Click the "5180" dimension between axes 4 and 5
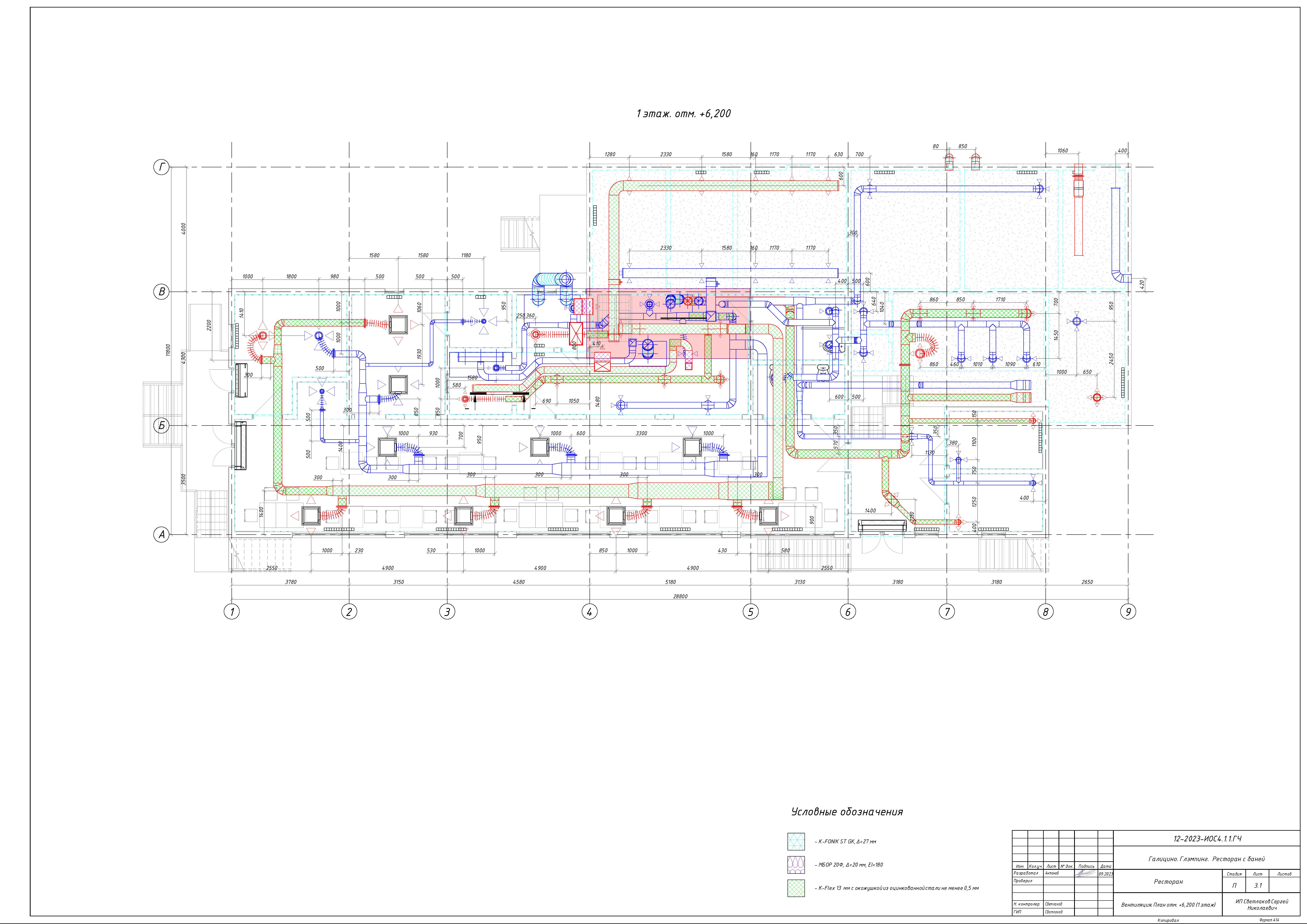 [671, 582]
